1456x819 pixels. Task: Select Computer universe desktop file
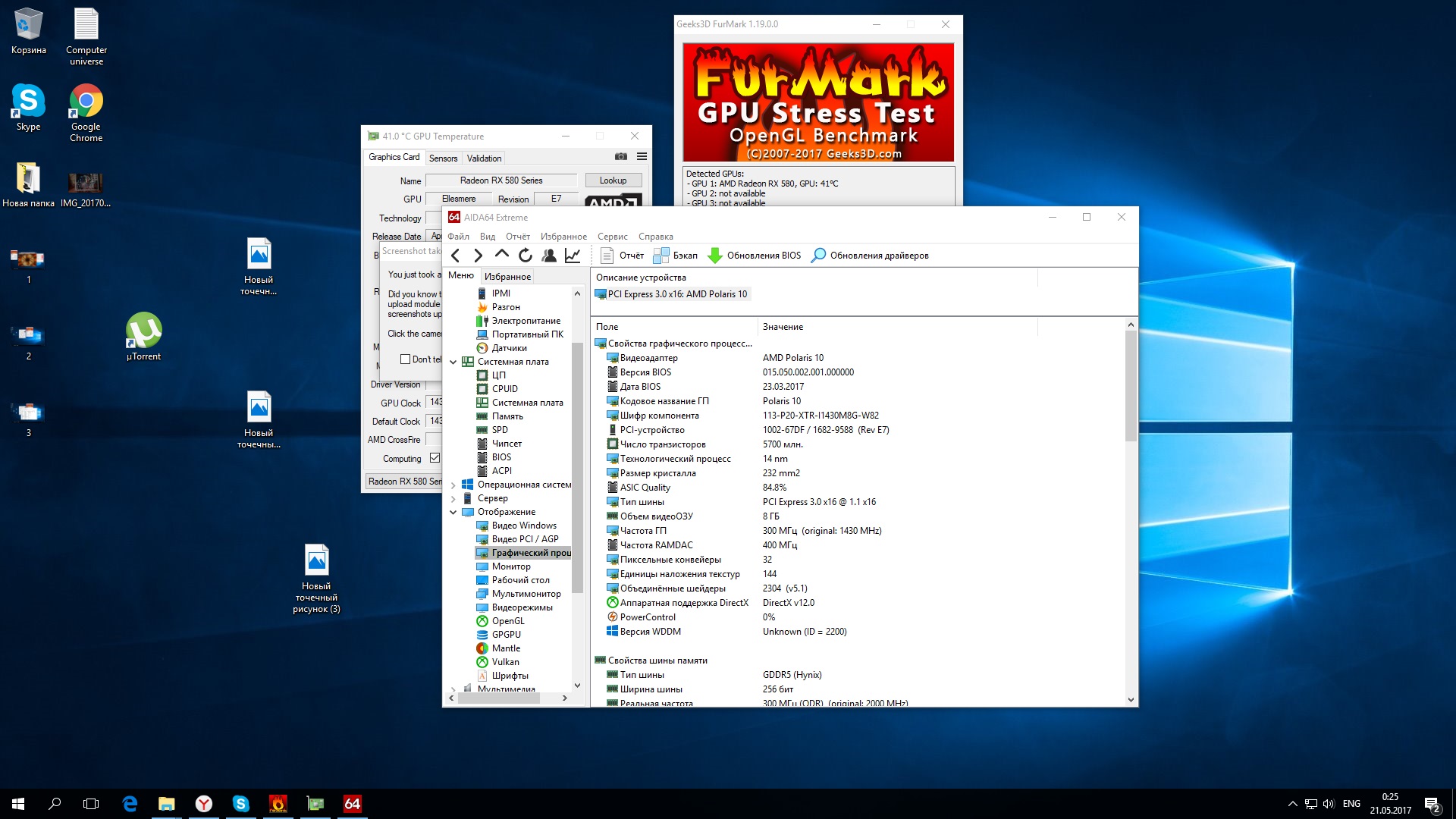pos(86,36)
